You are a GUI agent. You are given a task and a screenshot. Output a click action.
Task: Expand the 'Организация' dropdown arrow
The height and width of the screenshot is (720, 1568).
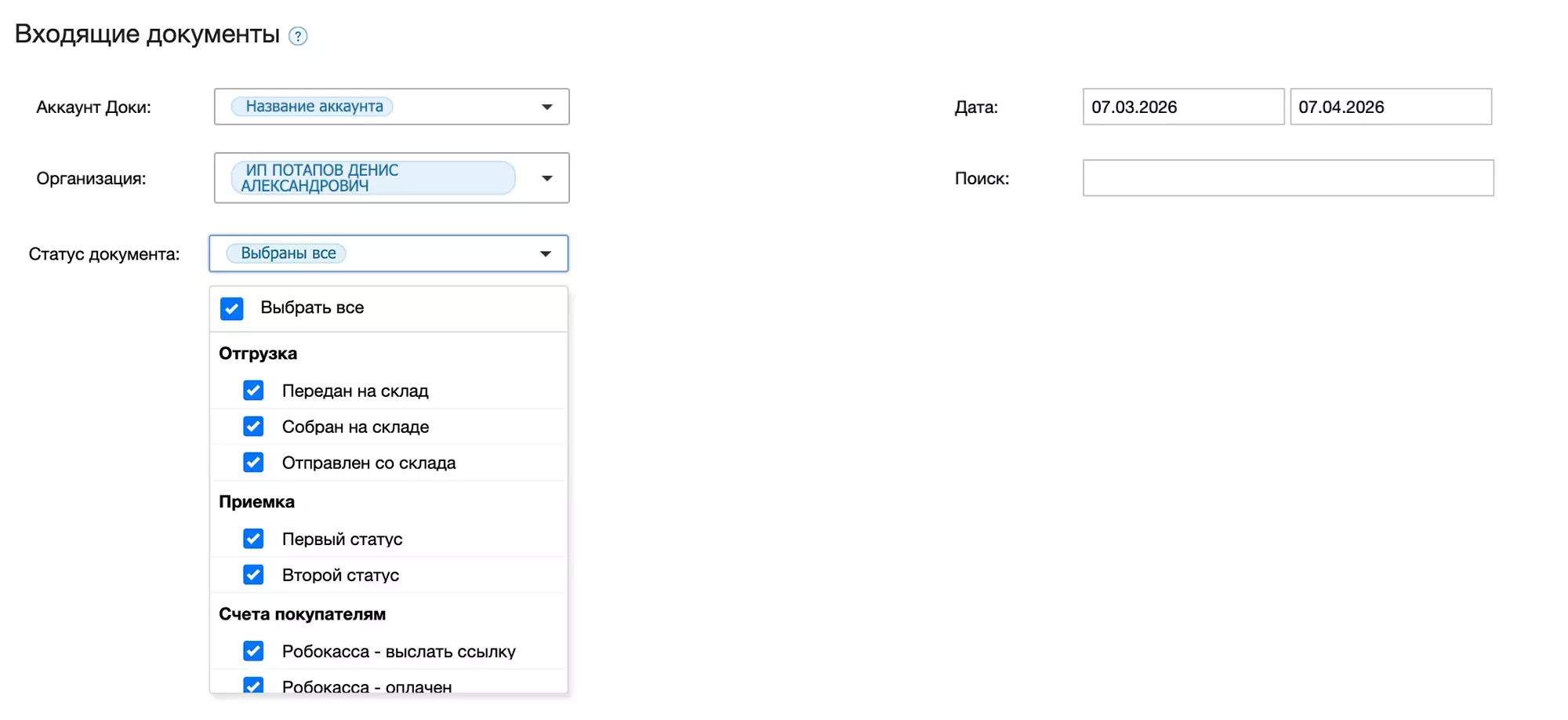(x=547, y=178)
